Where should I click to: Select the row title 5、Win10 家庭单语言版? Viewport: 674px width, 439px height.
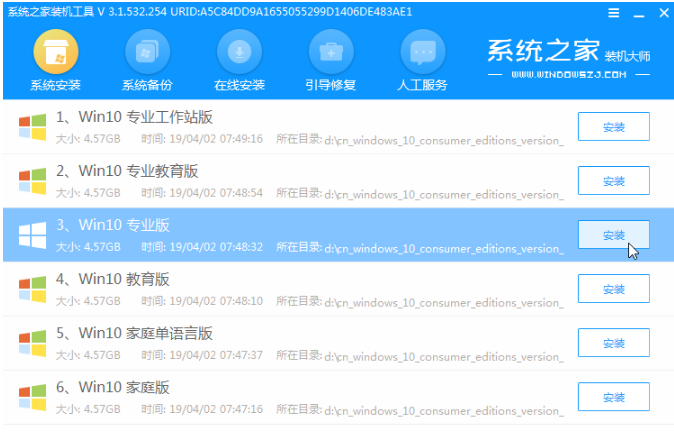[x=134, y=333]
